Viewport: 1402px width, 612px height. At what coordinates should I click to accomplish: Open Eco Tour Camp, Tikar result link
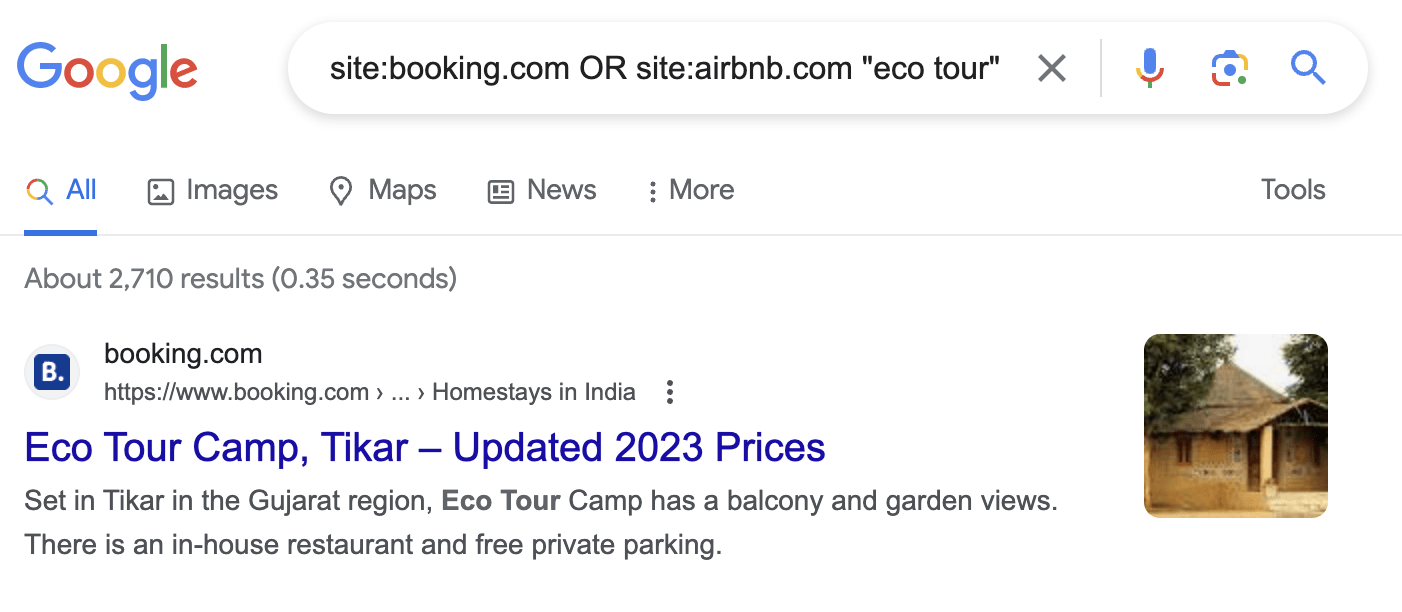coord(425,447)
